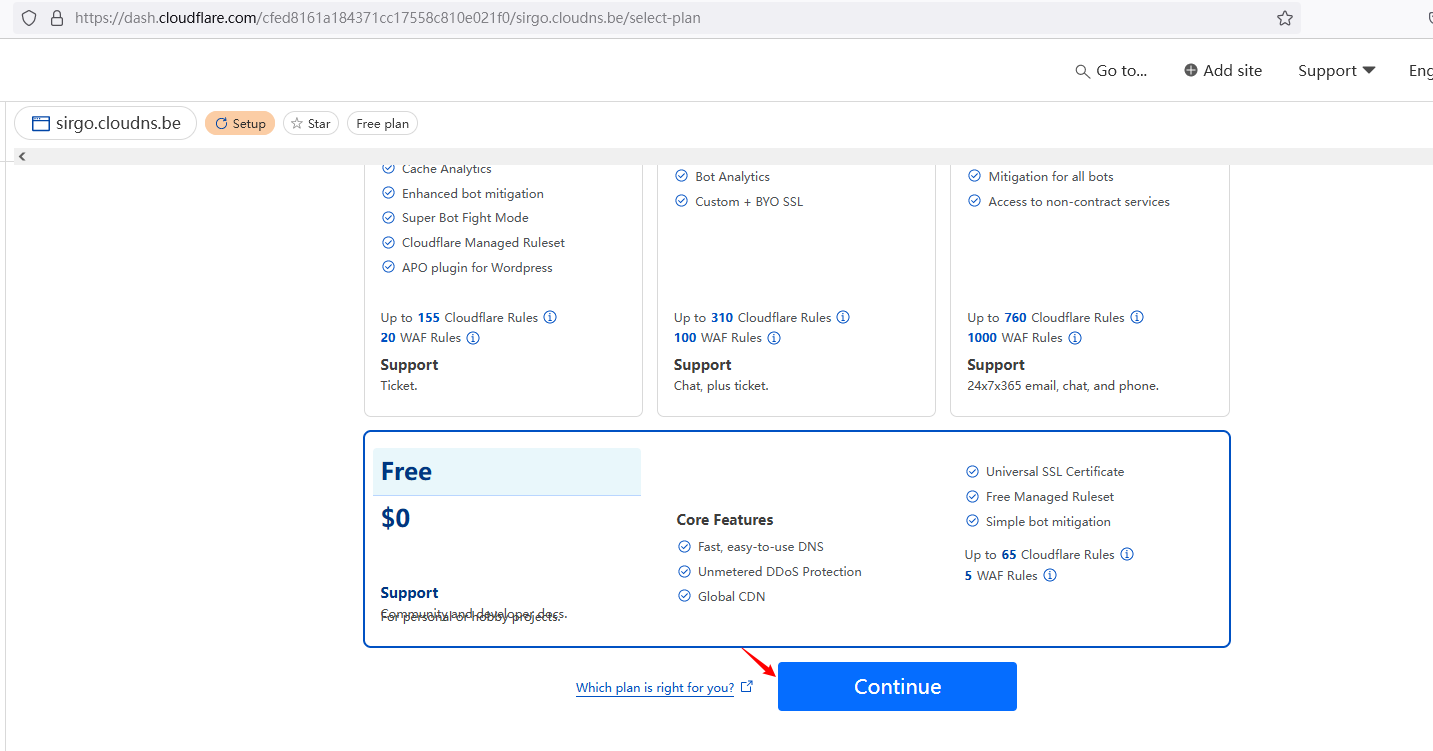This screenshot has width=1433, height=751.
Task: Click the Add site plus icon
Action: point(1190,70)
